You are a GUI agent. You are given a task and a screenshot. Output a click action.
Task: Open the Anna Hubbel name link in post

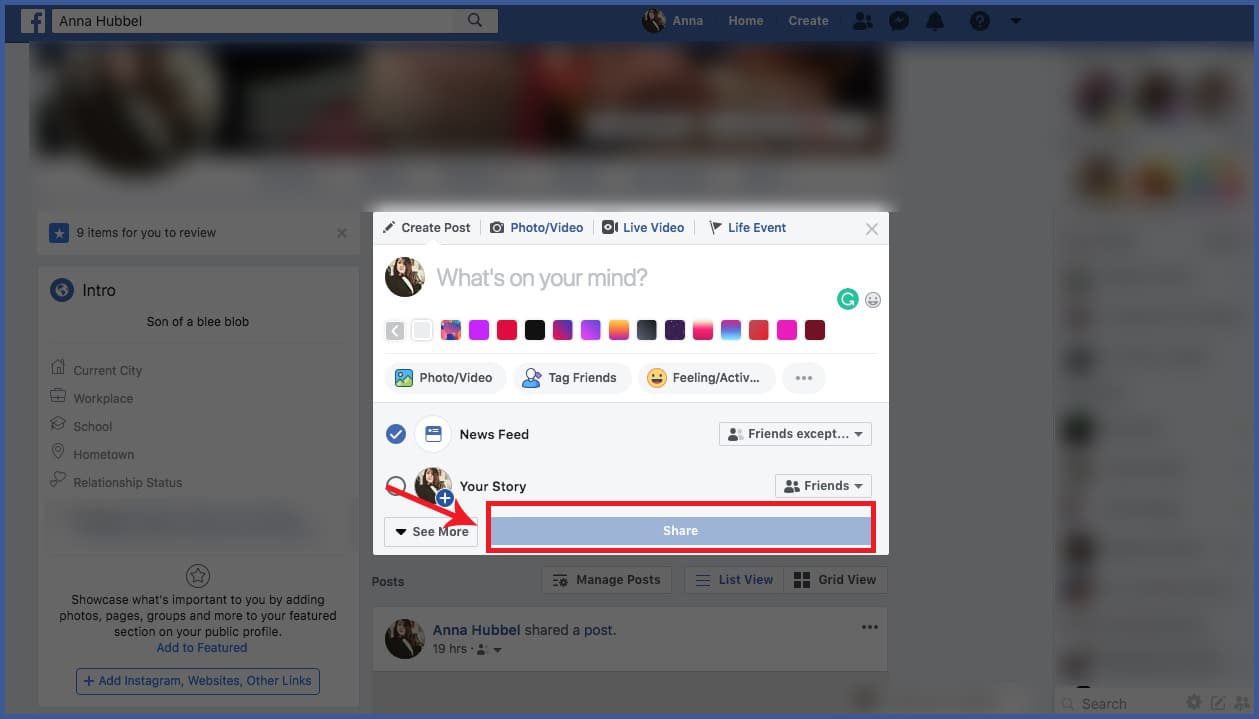point(476,630)
